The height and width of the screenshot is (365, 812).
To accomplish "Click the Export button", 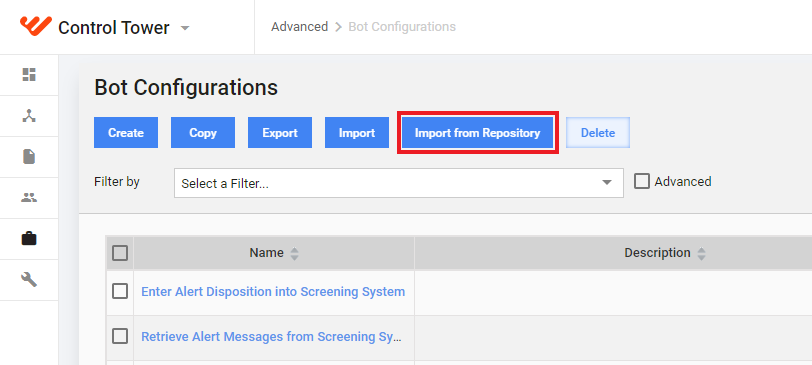I will click(280, 133).
